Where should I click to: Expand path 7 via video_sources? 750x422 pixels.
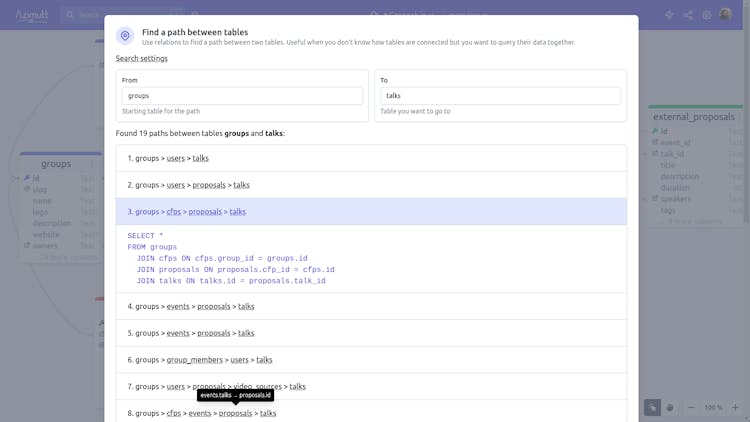coord(371,387)
